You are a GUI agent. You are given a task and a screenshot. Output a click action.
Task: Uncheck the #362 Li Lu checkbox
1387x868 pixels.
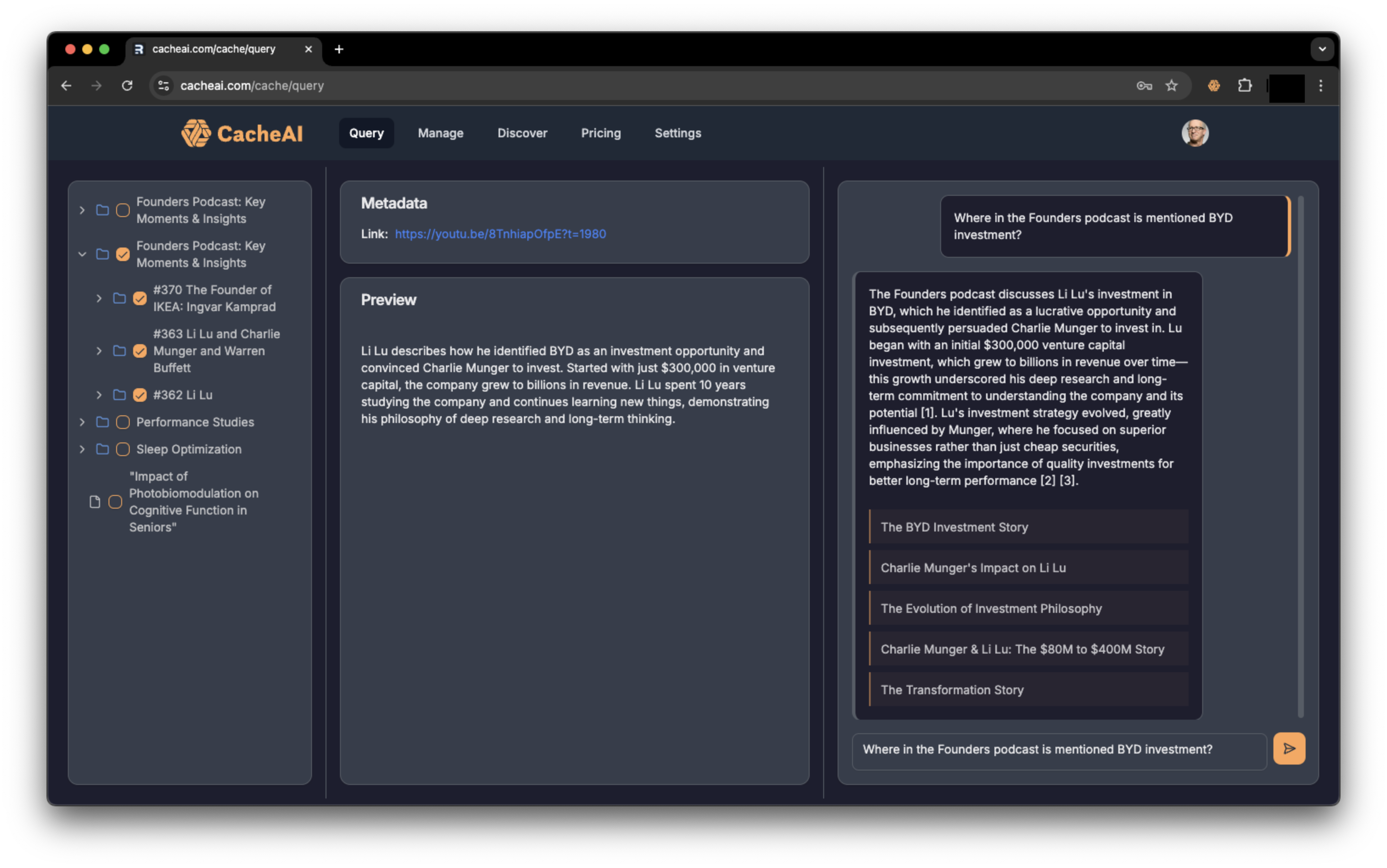point(139,395)
